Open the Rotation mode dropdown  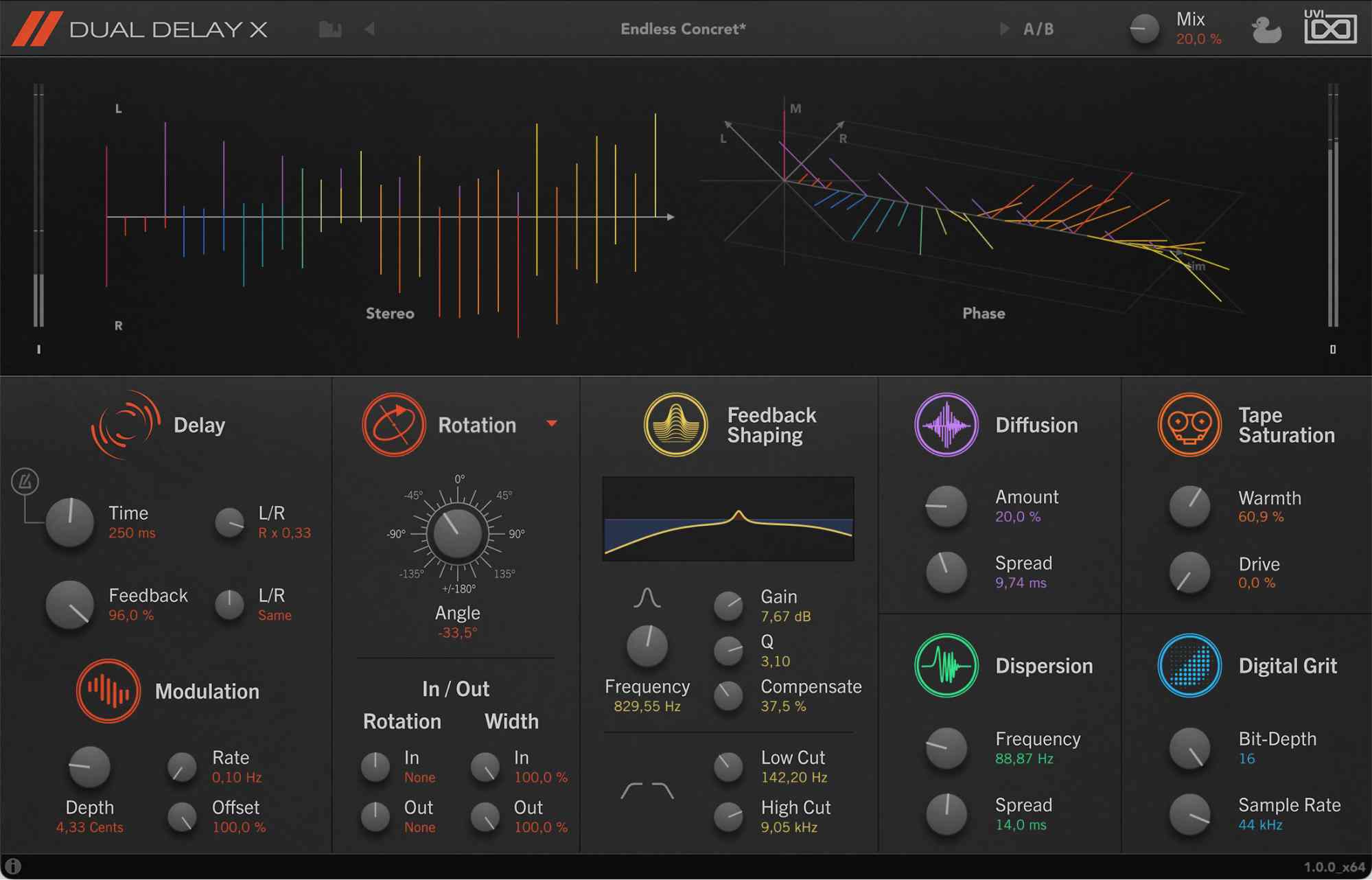coord(553,424)
